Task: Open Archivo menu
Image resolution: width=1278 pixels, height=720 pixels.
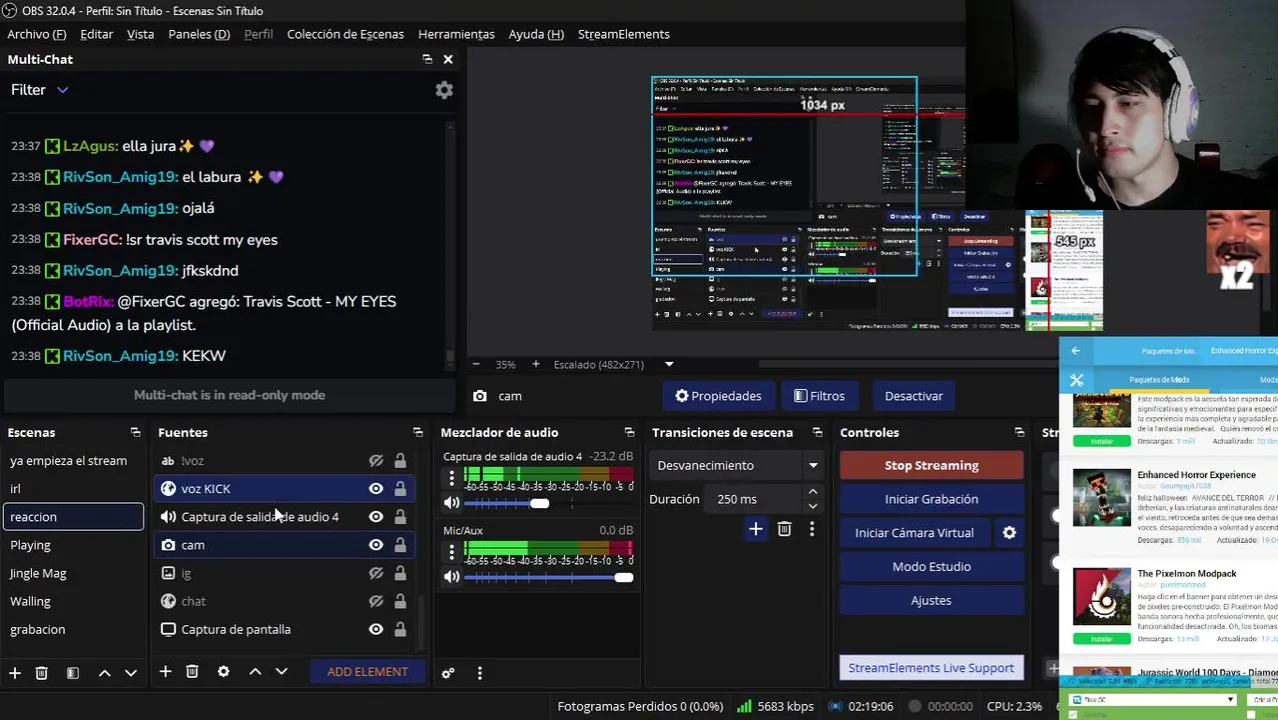Action: (37, 34)
